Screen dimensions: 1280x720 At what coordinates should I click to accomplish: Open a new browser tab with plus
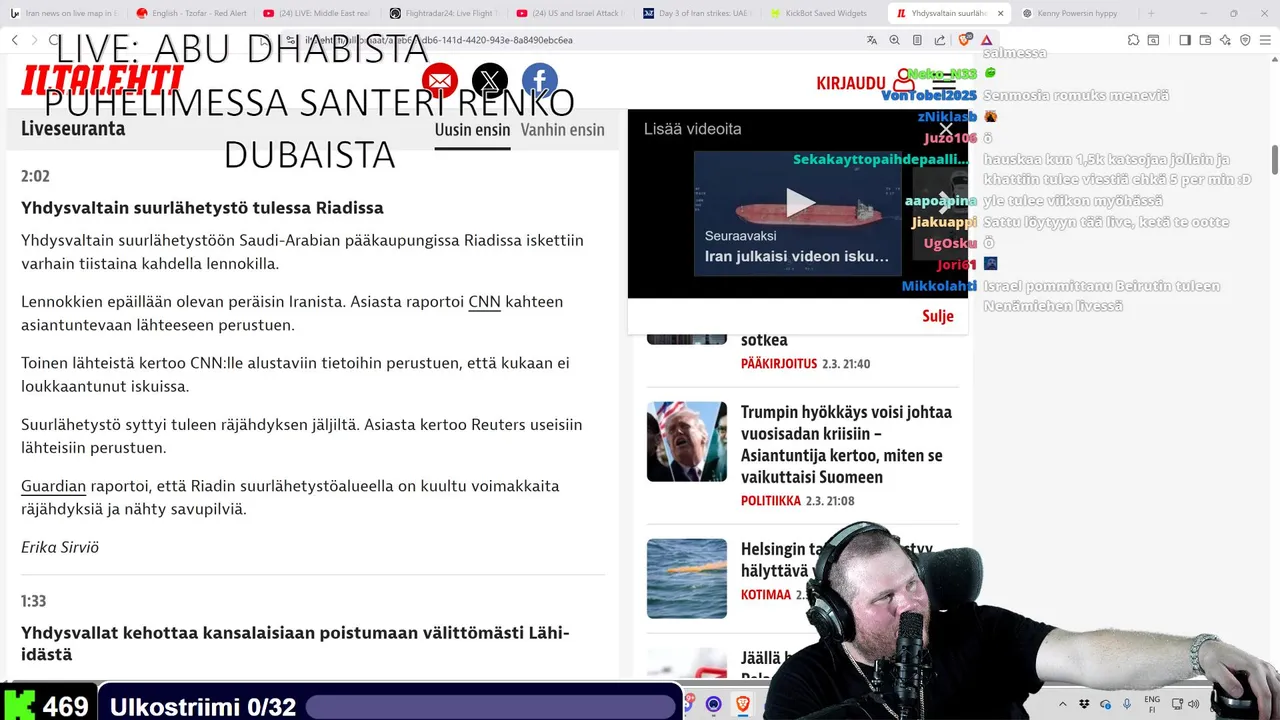(1151, 14)
